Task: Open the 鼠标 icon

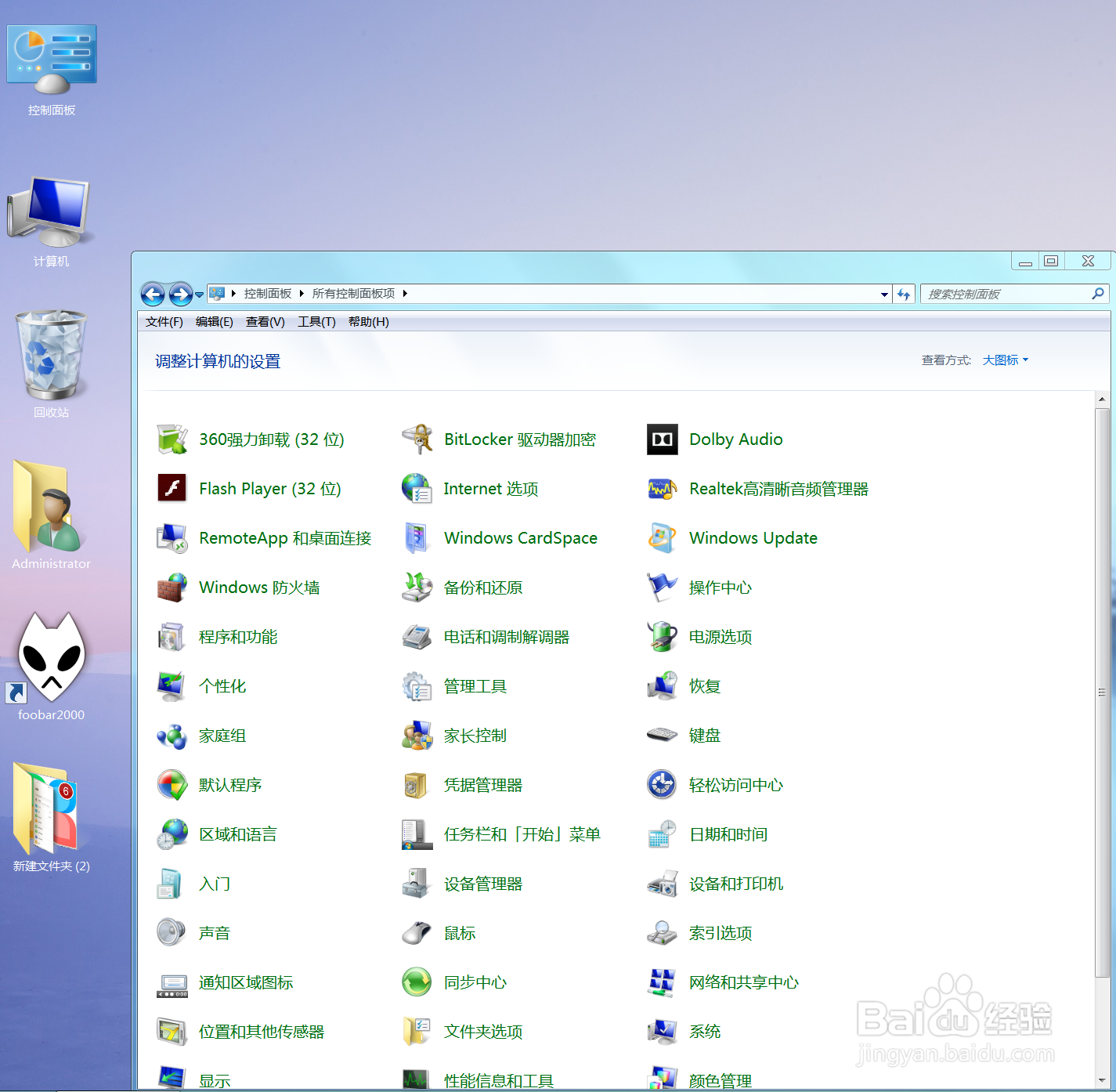Action: pos(417,933)
